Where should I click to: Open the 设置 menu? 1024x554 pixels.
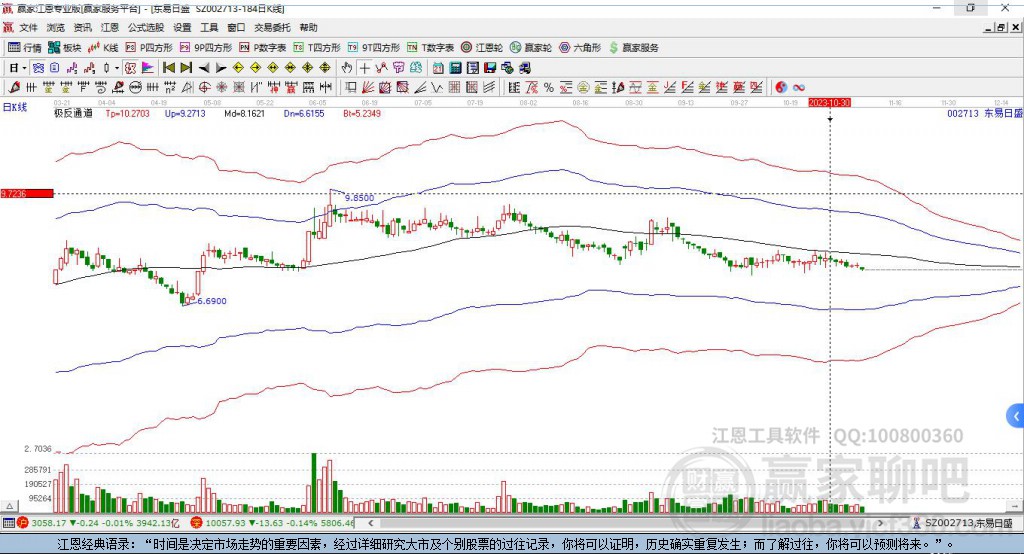click(x=182, y=27)
